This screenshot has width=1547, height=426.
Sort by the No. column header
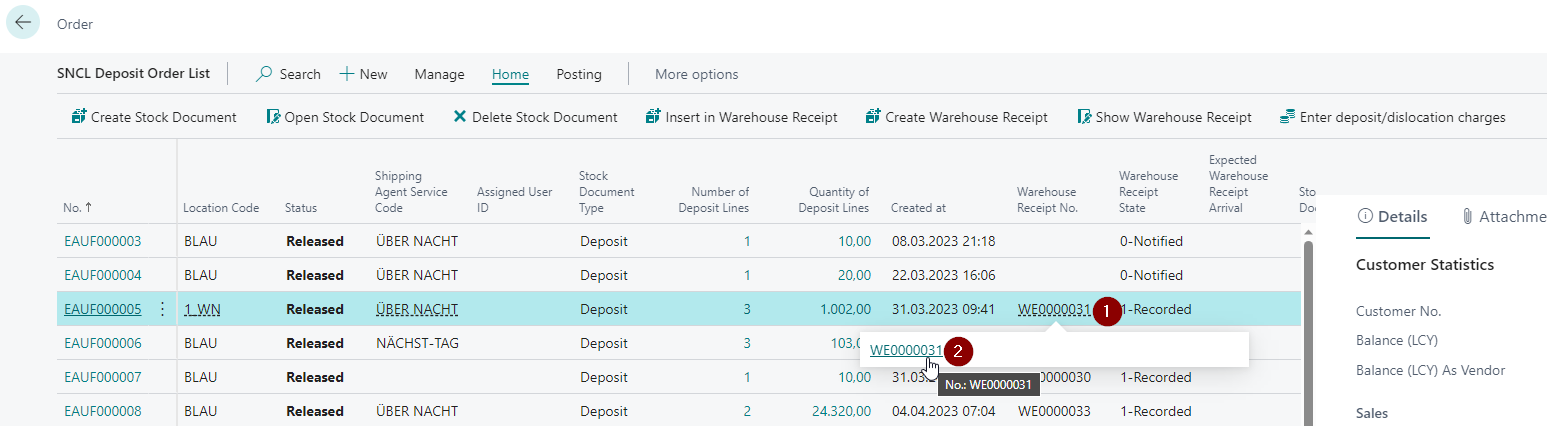click(x=76, y=208)
